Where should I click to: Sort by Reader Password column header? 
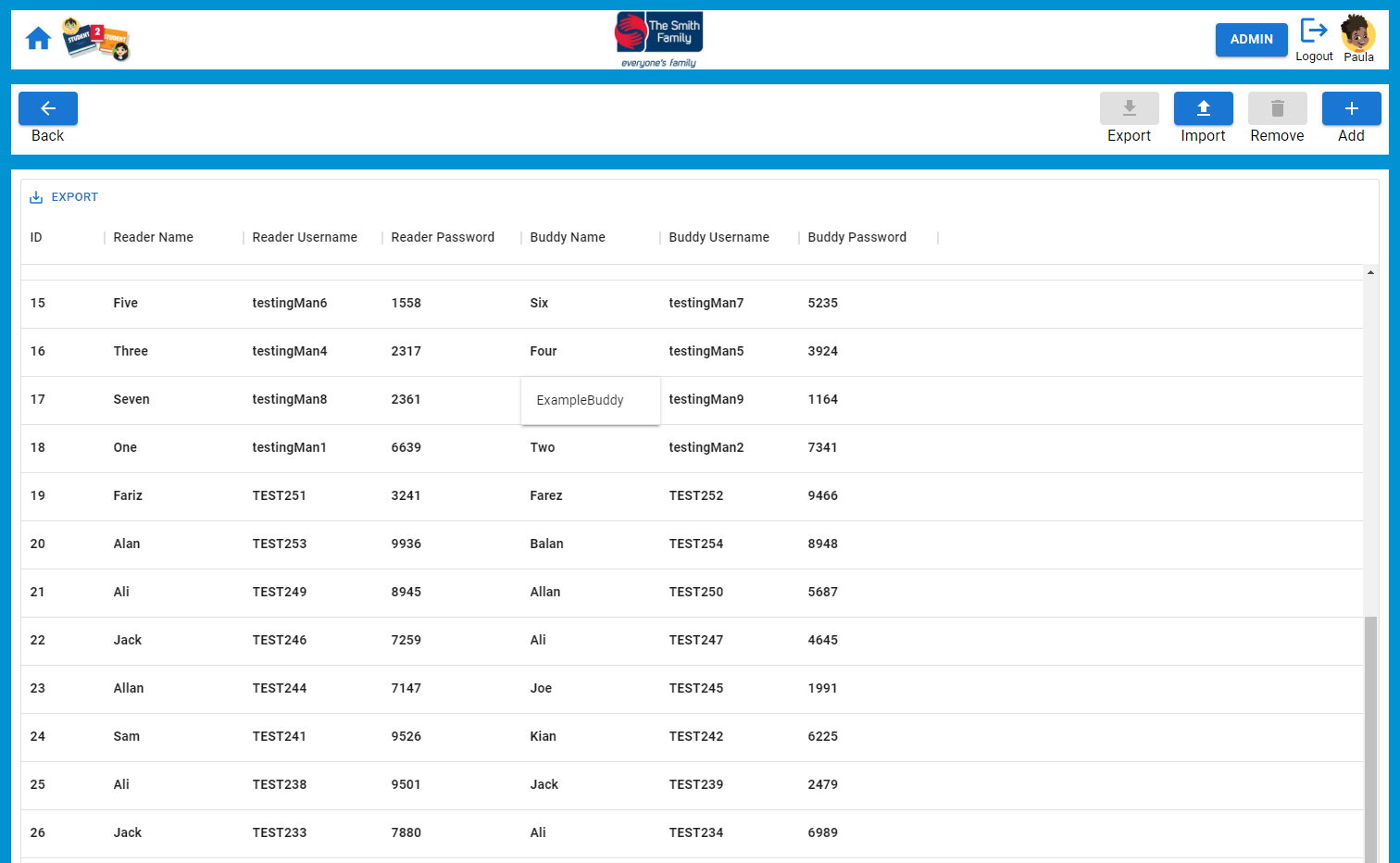click(x=443, y=238)
